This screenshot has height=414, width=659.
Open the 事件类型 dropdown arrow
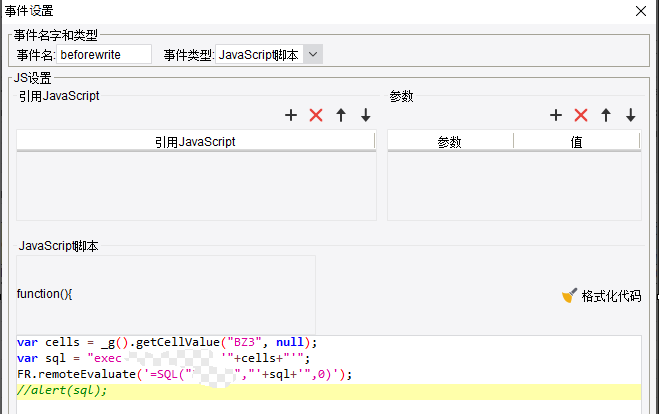313,54
